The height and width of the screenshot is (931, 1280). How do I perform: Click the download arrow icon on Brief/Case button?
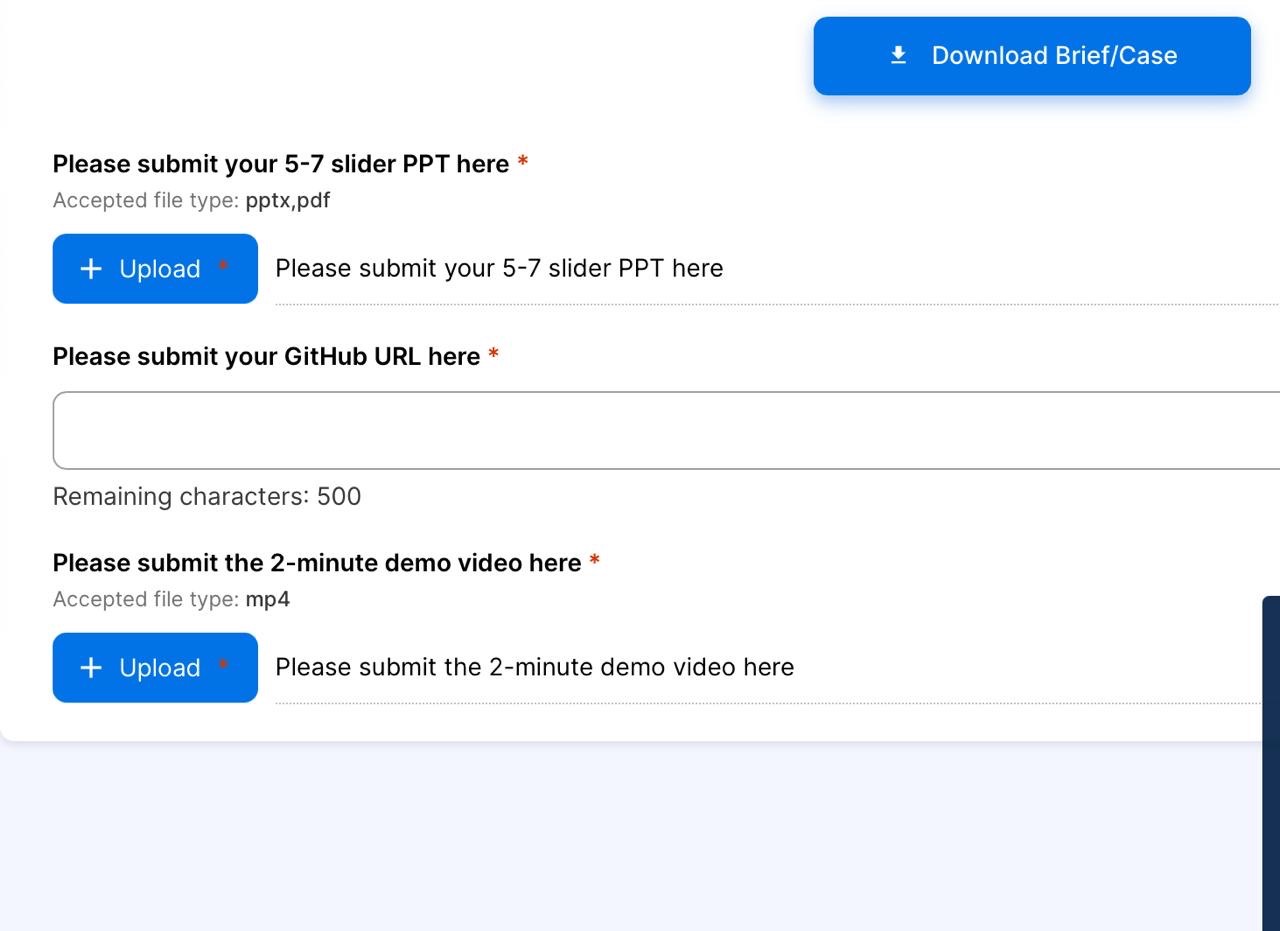pos(898,55)
